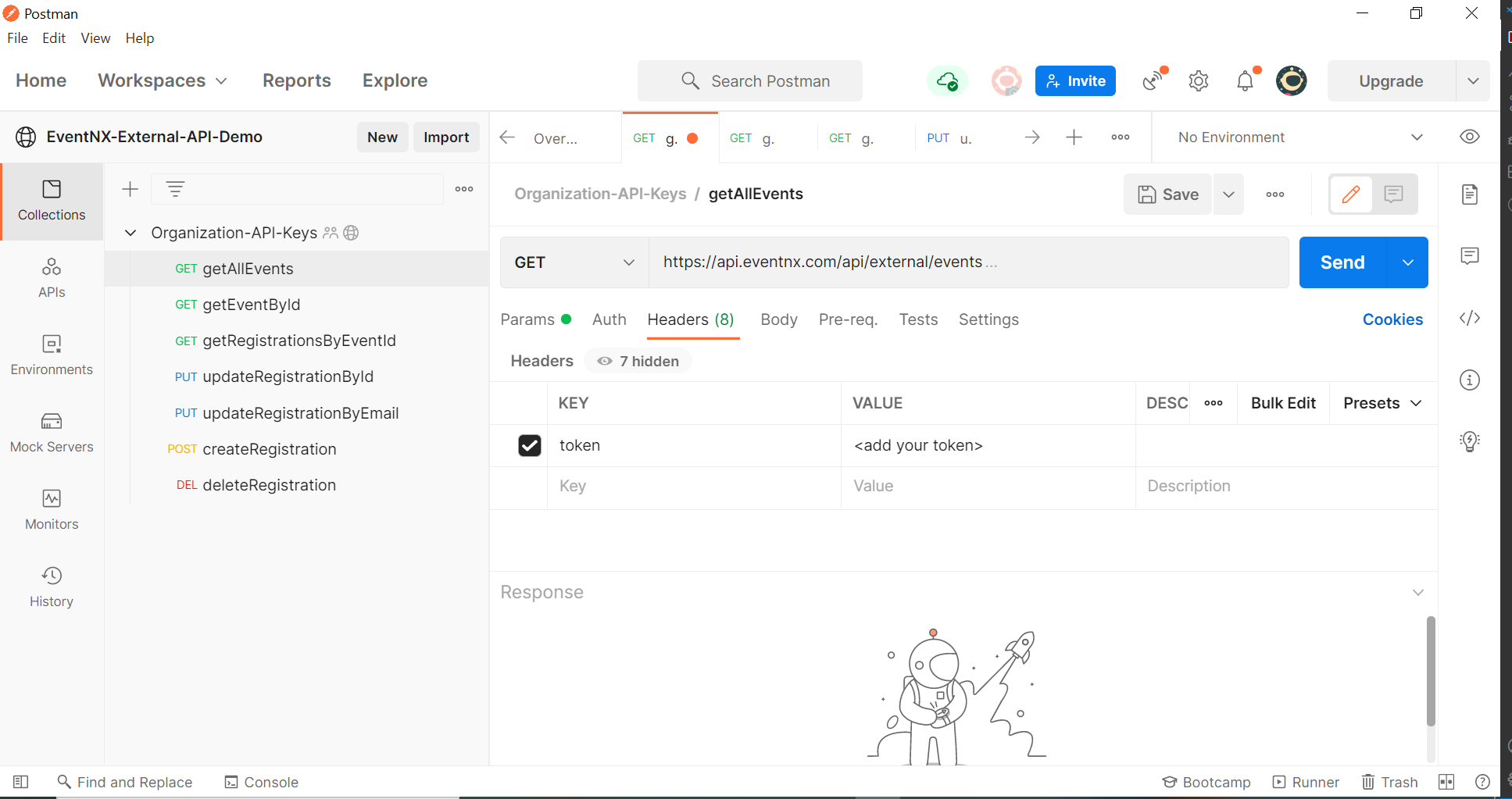Click the response pane vertical scrollbar
This screenshot has height=799, width=1512.
point(1430,672)
